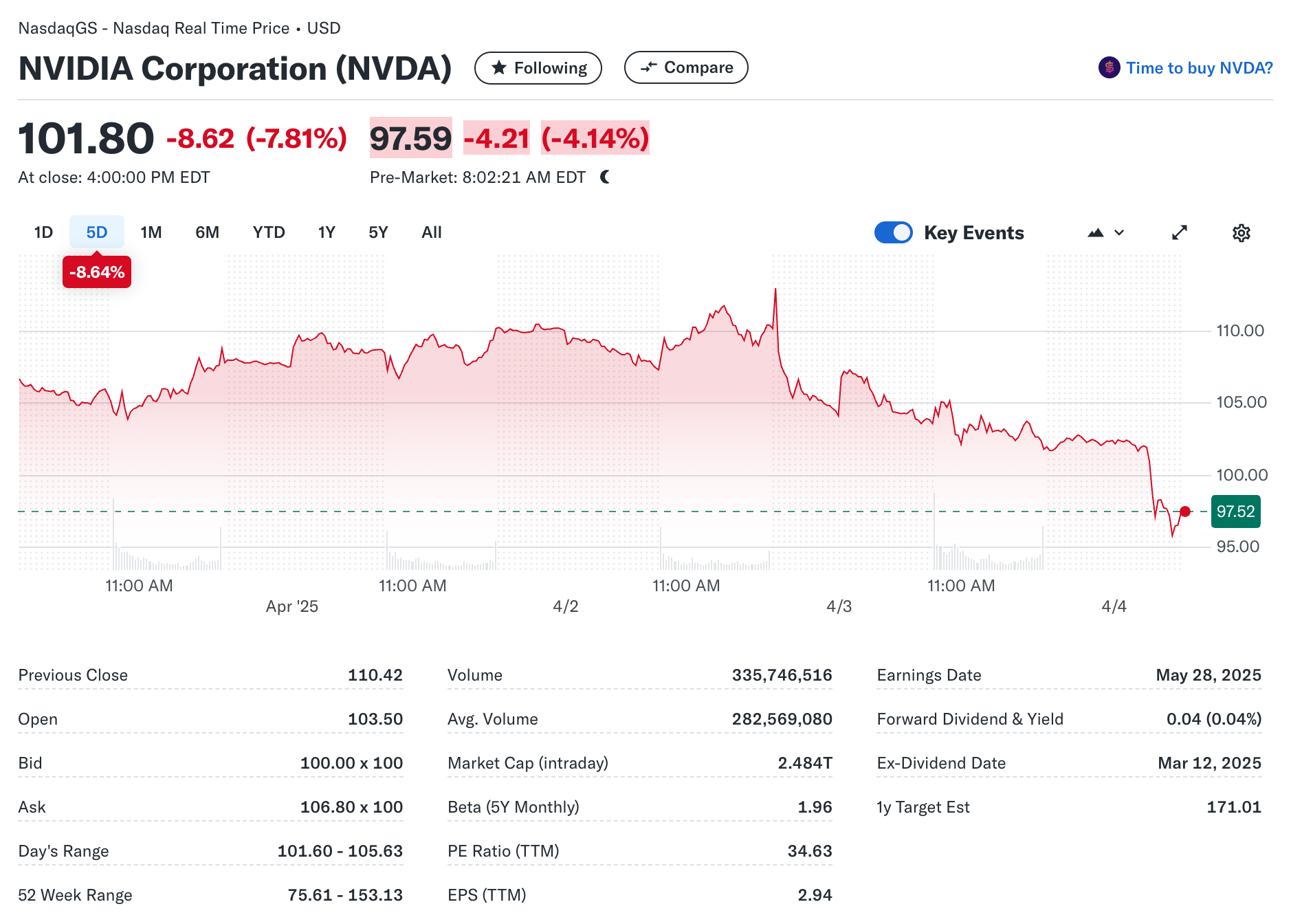Click the red dot current price marker
Screen dimensions: 1291x924
coord(1185,511)
